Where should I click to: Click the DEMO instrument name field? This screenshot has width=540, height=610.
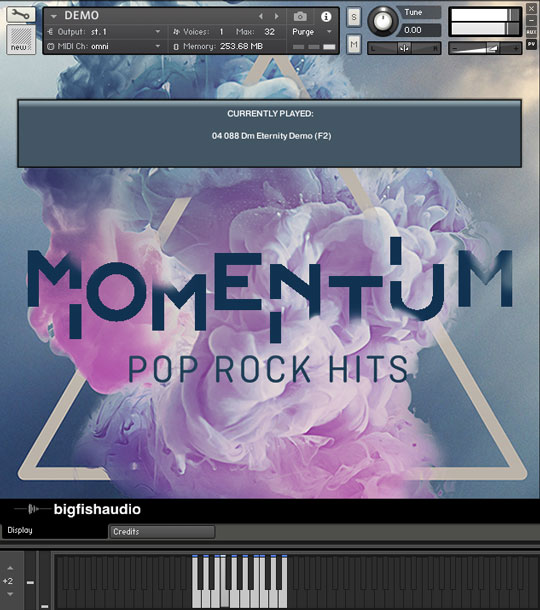(81, 16)
